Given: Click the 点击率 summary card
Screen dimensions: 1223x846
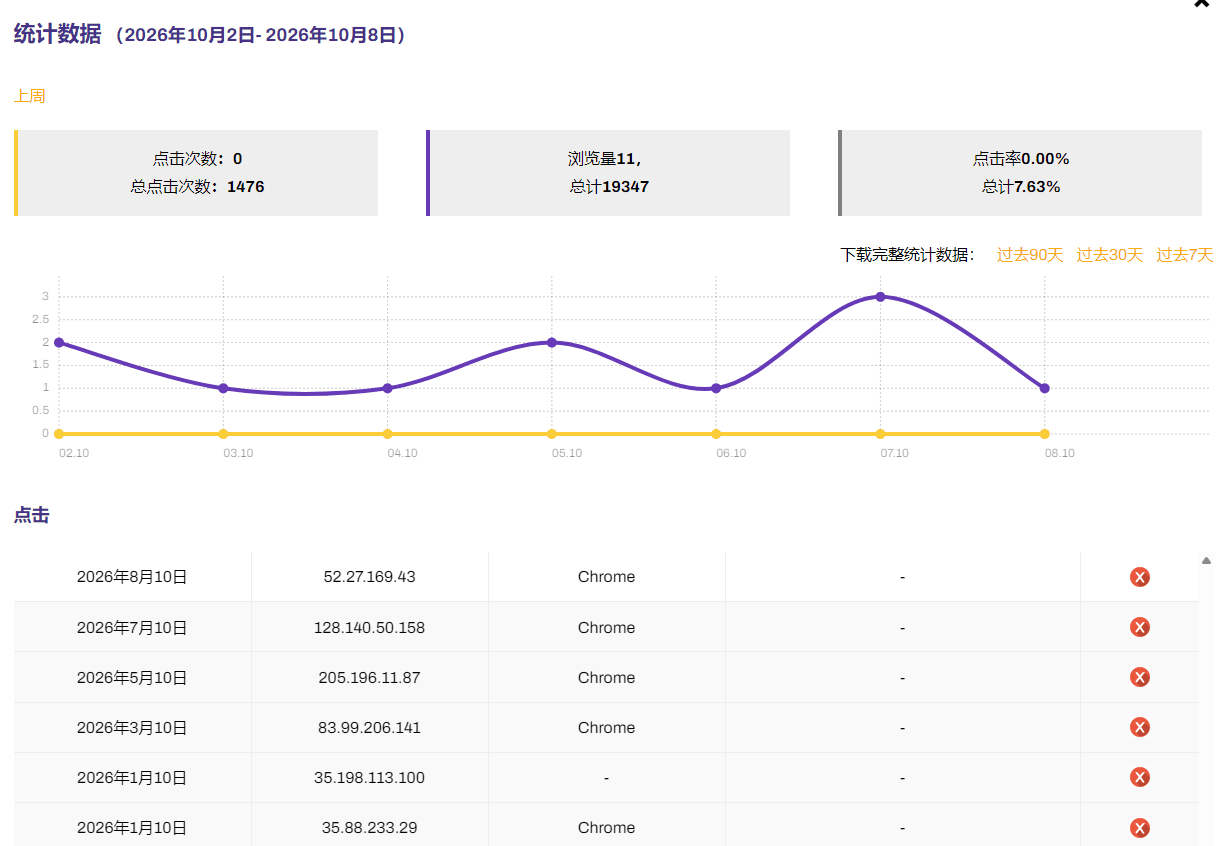Looking at the screenshot, I should click(1020, 173).
